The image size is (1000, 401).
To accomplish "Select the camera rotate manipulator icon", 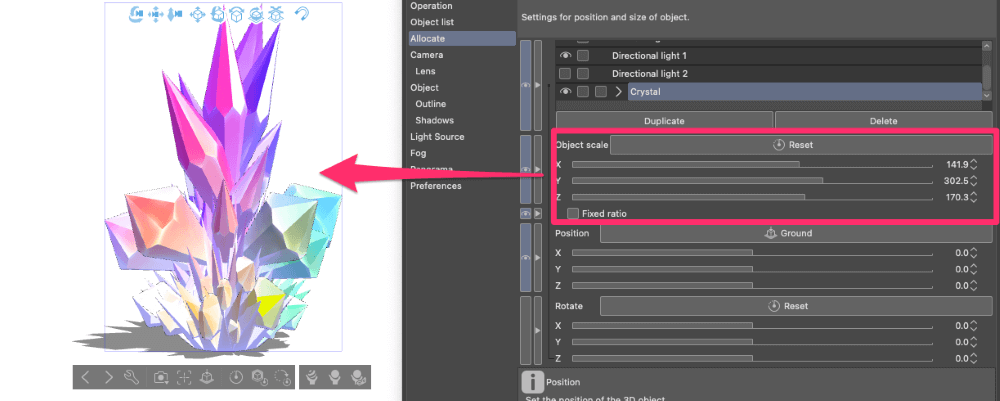I will 136,13.
